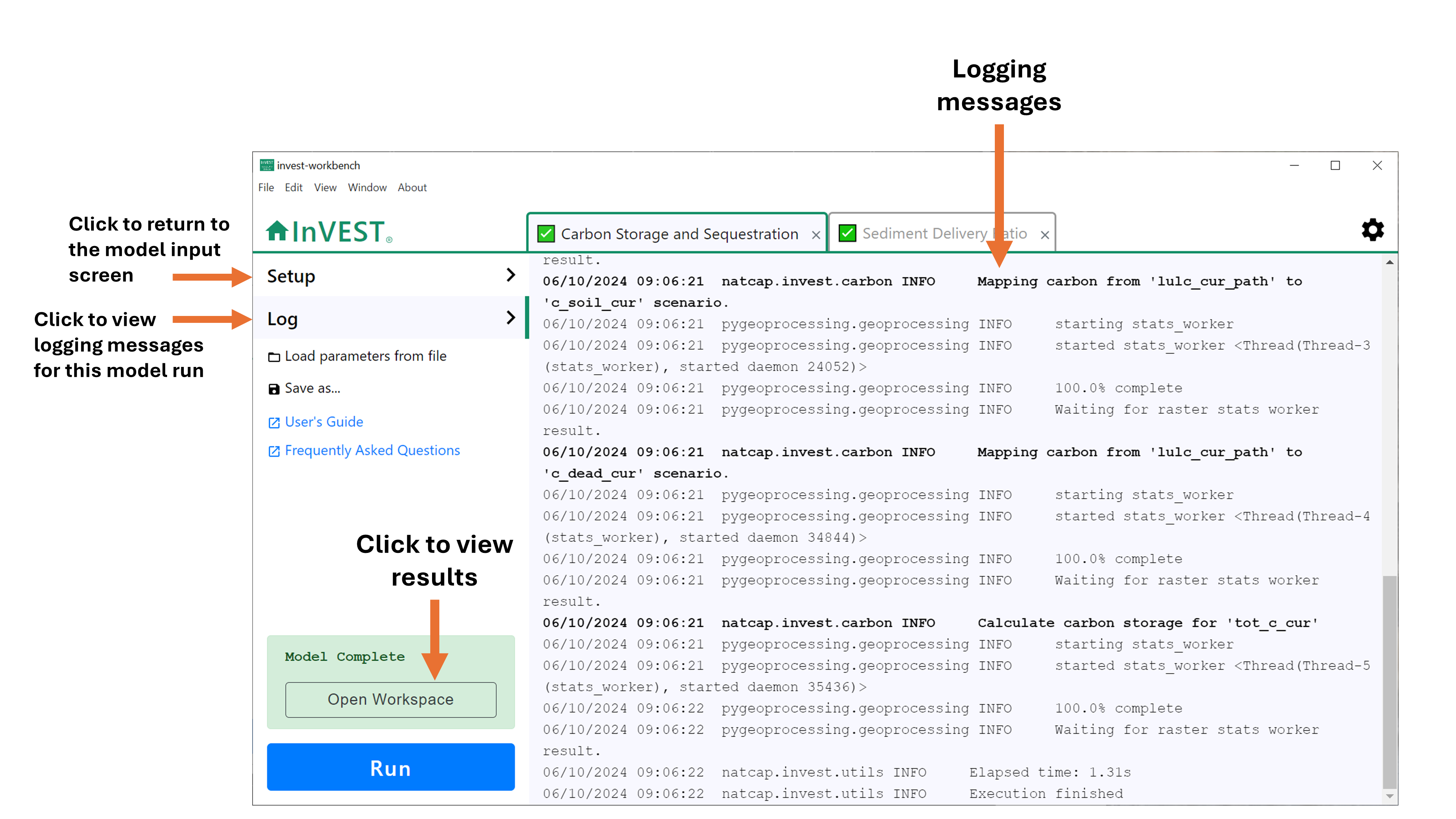Select the Log section in sidebar
The width and height of the screenshot is (1456, 819).
click(390, 318)
